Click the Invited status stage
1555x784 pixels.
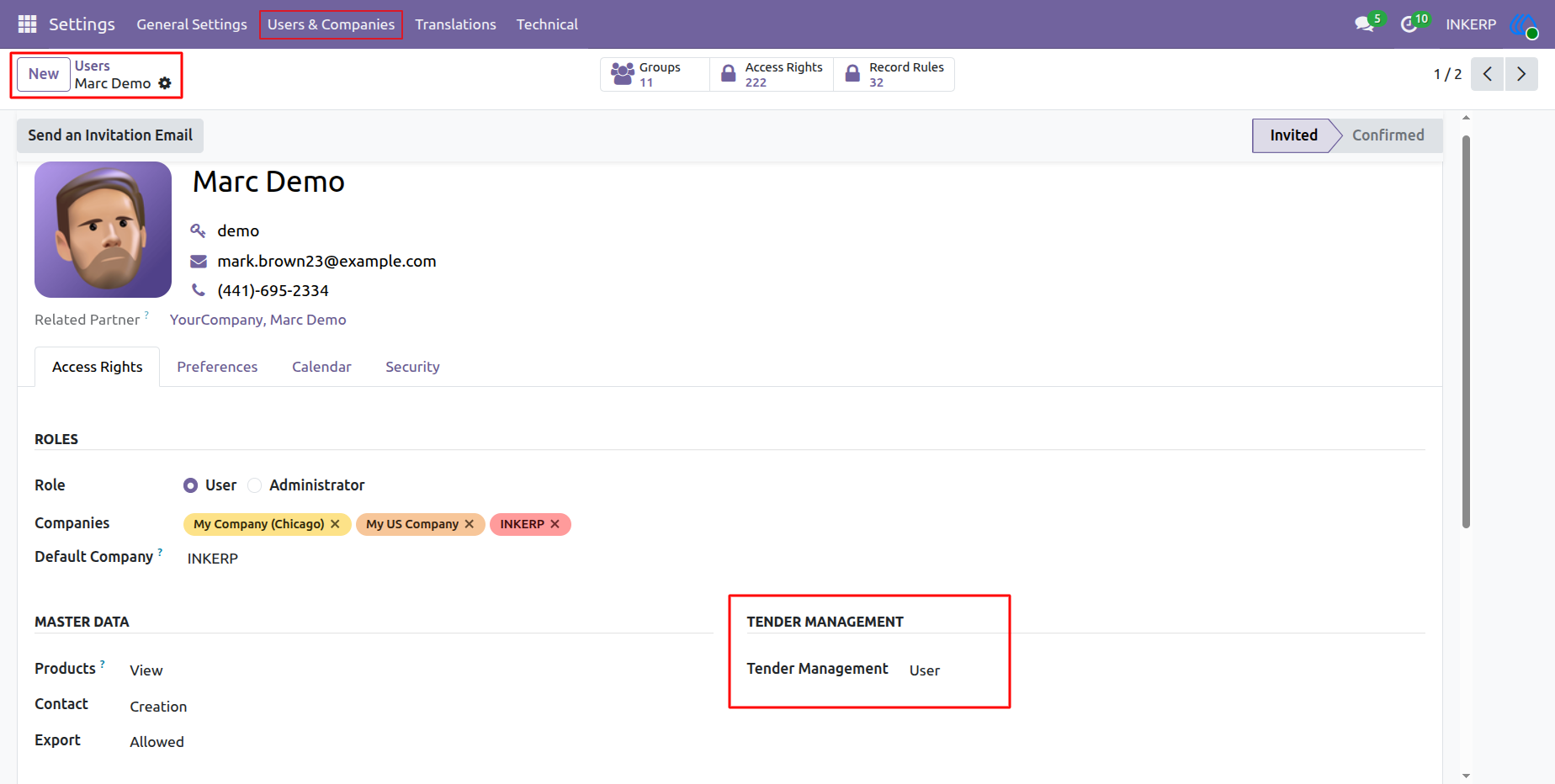click(x=1293, y=135)
